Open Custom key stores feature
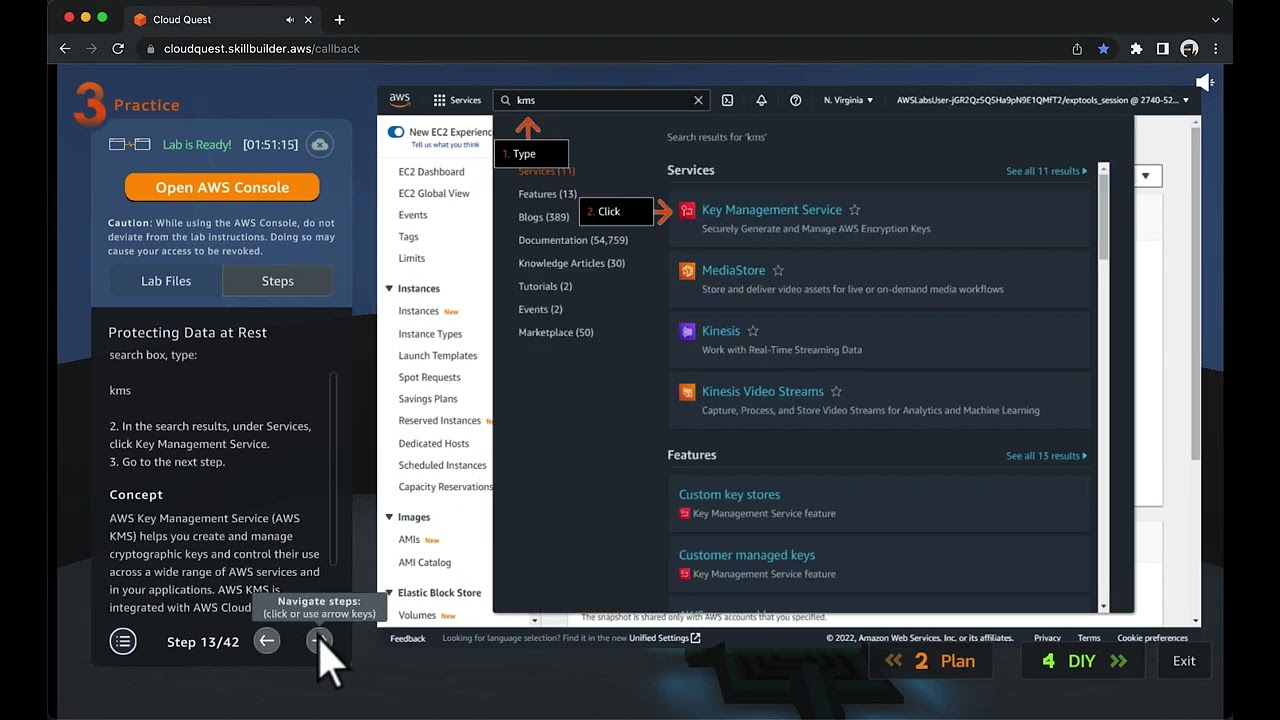1280x720 pixels. click(x=729, y=494)
